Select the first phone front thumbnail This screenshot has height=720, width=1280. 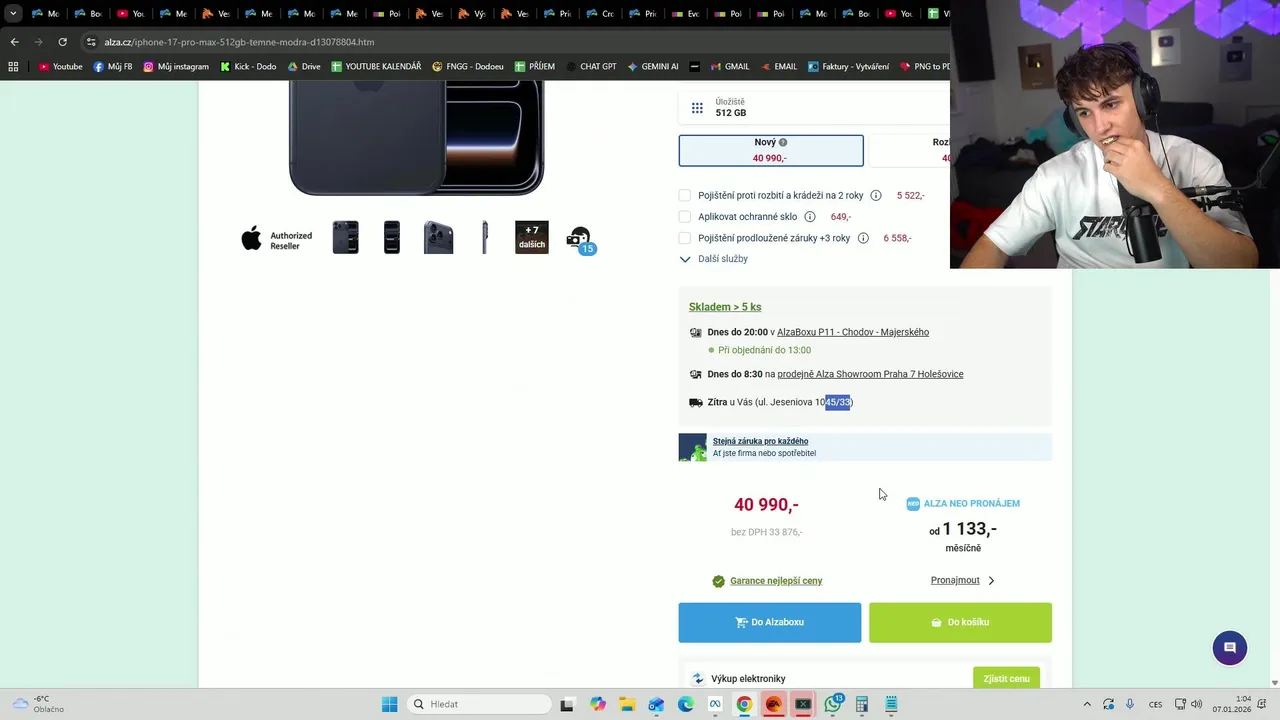[x=345, y=238]
